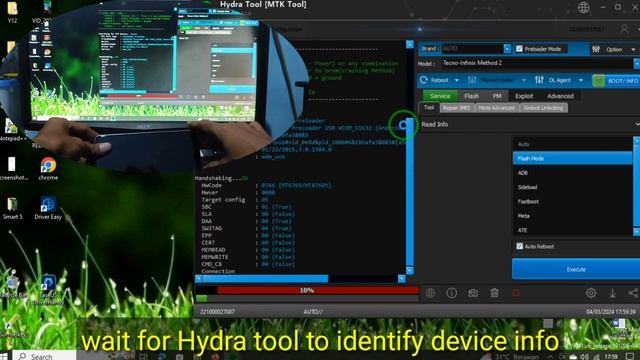Expand the Option dropdown arrow
The width and height of the screenshot is (640, 360).
tap(633, 49)
